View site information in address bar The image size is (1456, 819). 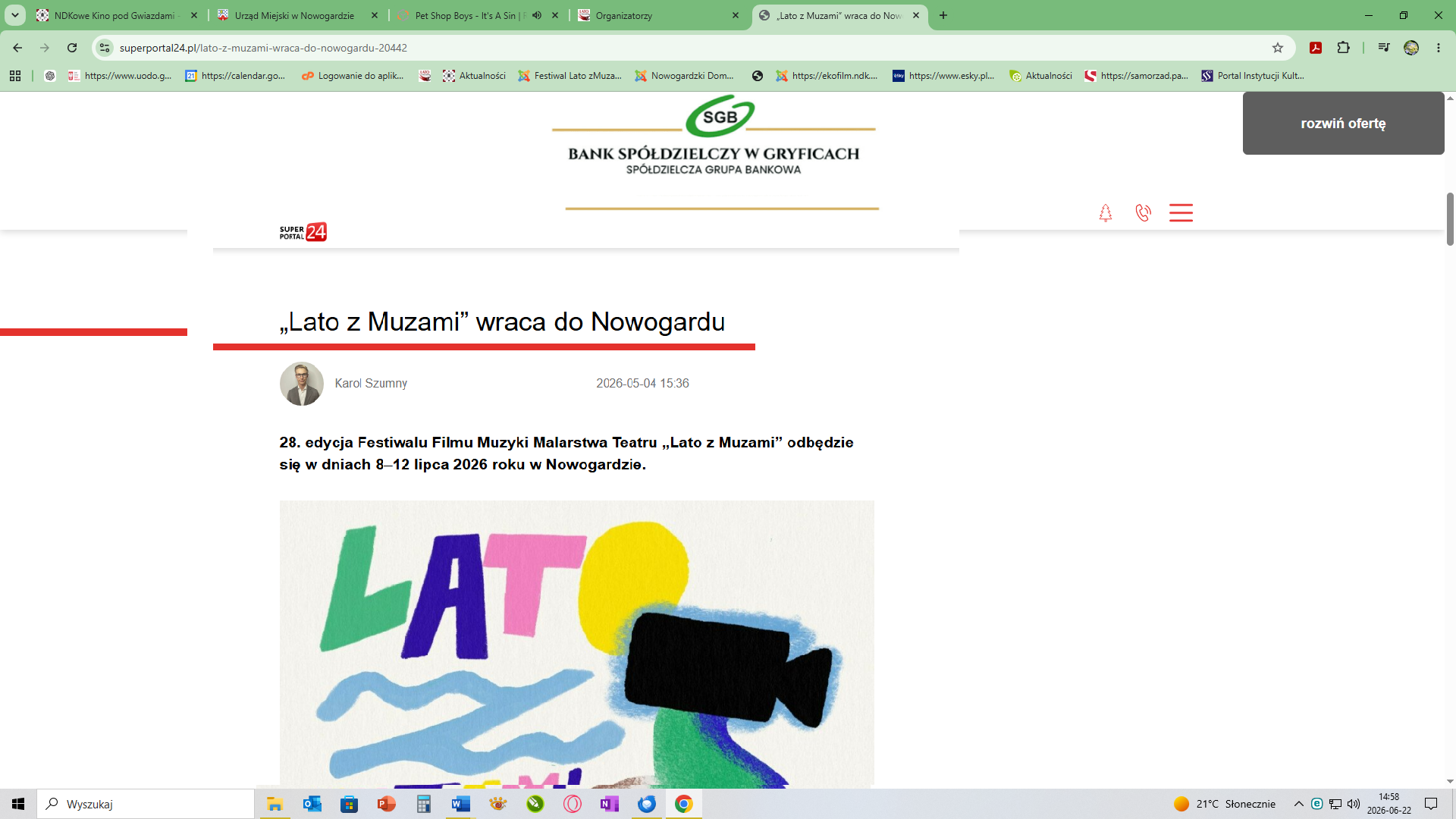pyautogui.click(x=105, y=48)
